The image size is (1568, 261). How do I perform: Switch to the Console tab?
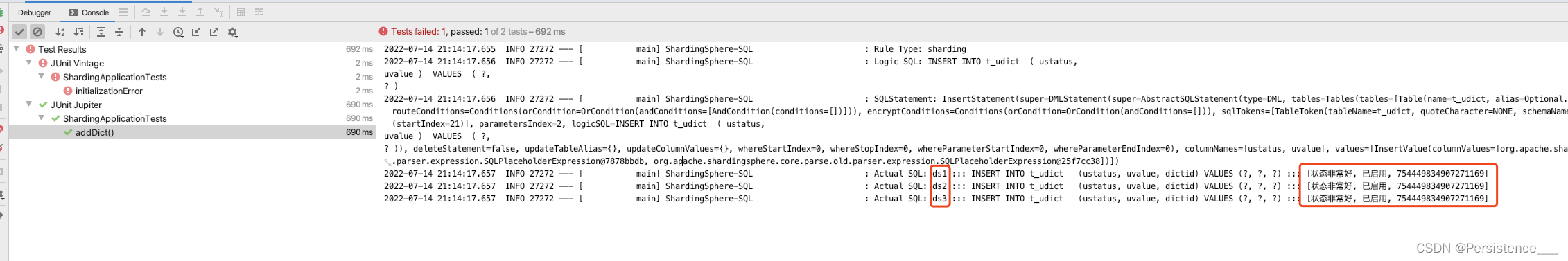click(89, 12)
